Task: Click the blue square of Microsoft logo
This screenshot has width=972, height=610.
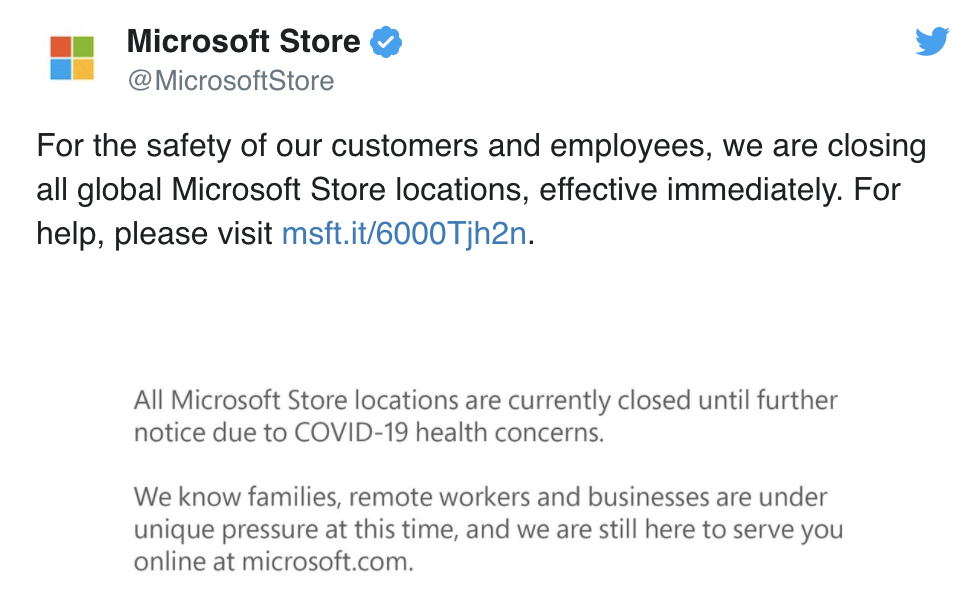Action: [61, 69]
